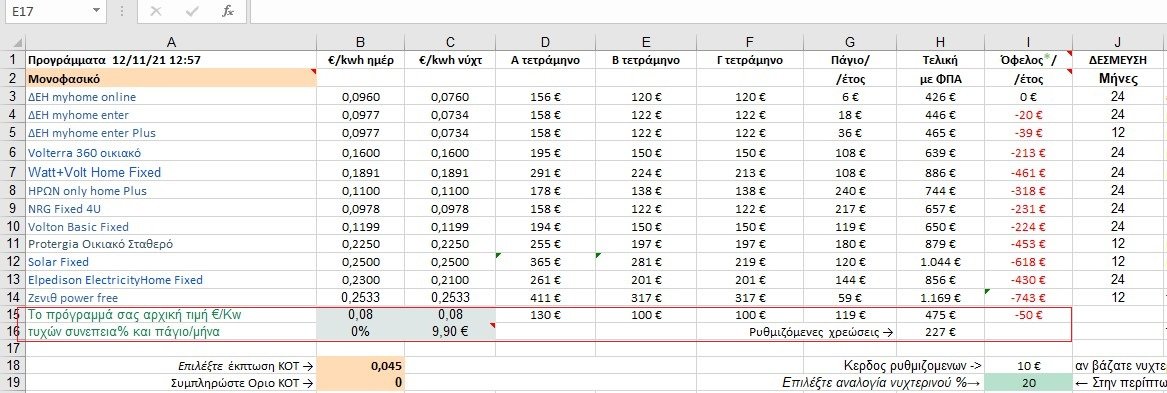Select cell with value 365 €
1167x393 pixels.
(546, 262)
